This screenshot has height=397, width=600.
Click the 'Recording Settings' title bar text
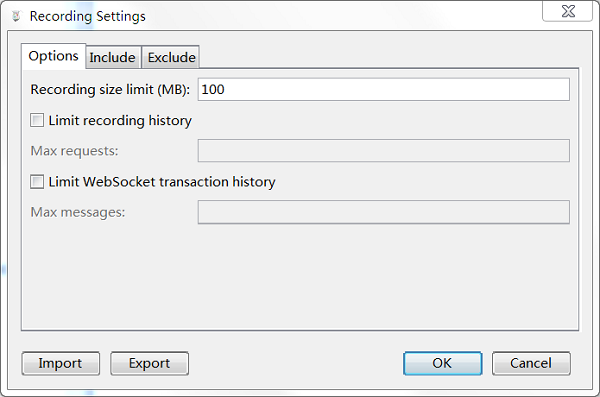(88, 16)
